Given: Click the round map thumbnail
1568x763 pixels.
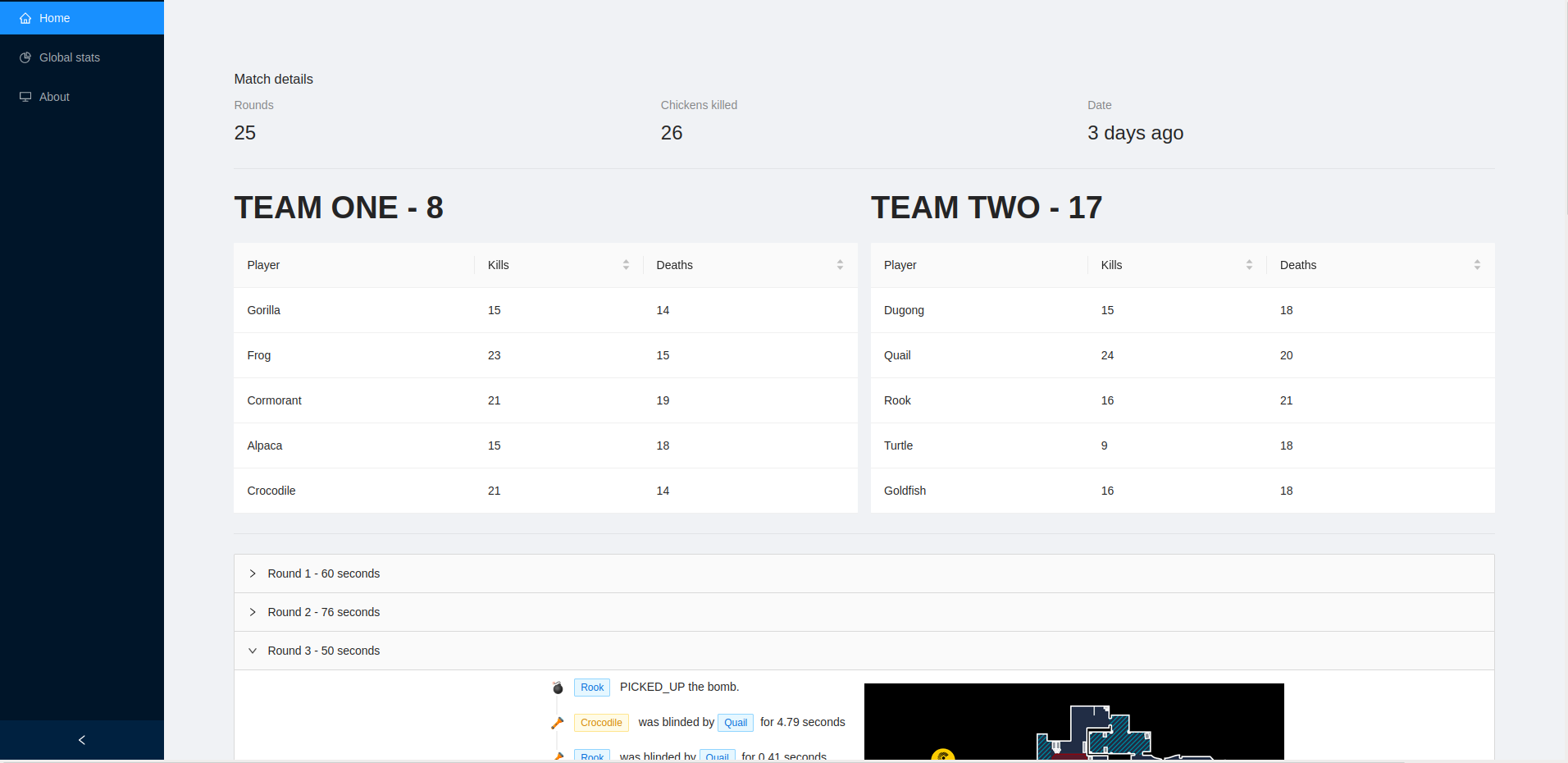Looking at the screenshot, I should (1074, 722).
